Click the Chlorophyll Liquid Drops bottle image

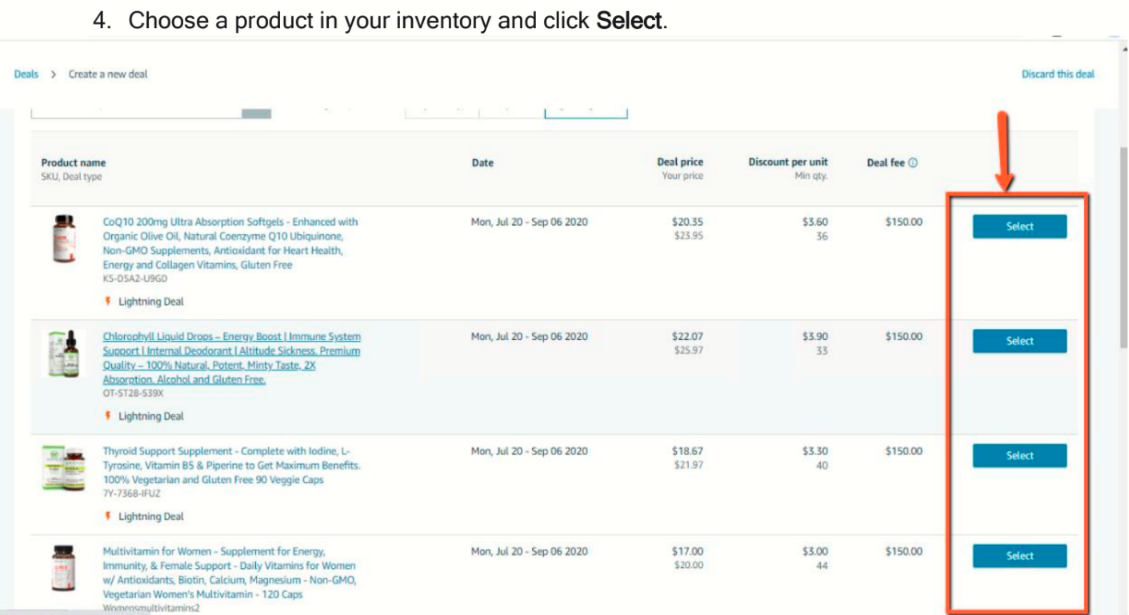point(64,353)
